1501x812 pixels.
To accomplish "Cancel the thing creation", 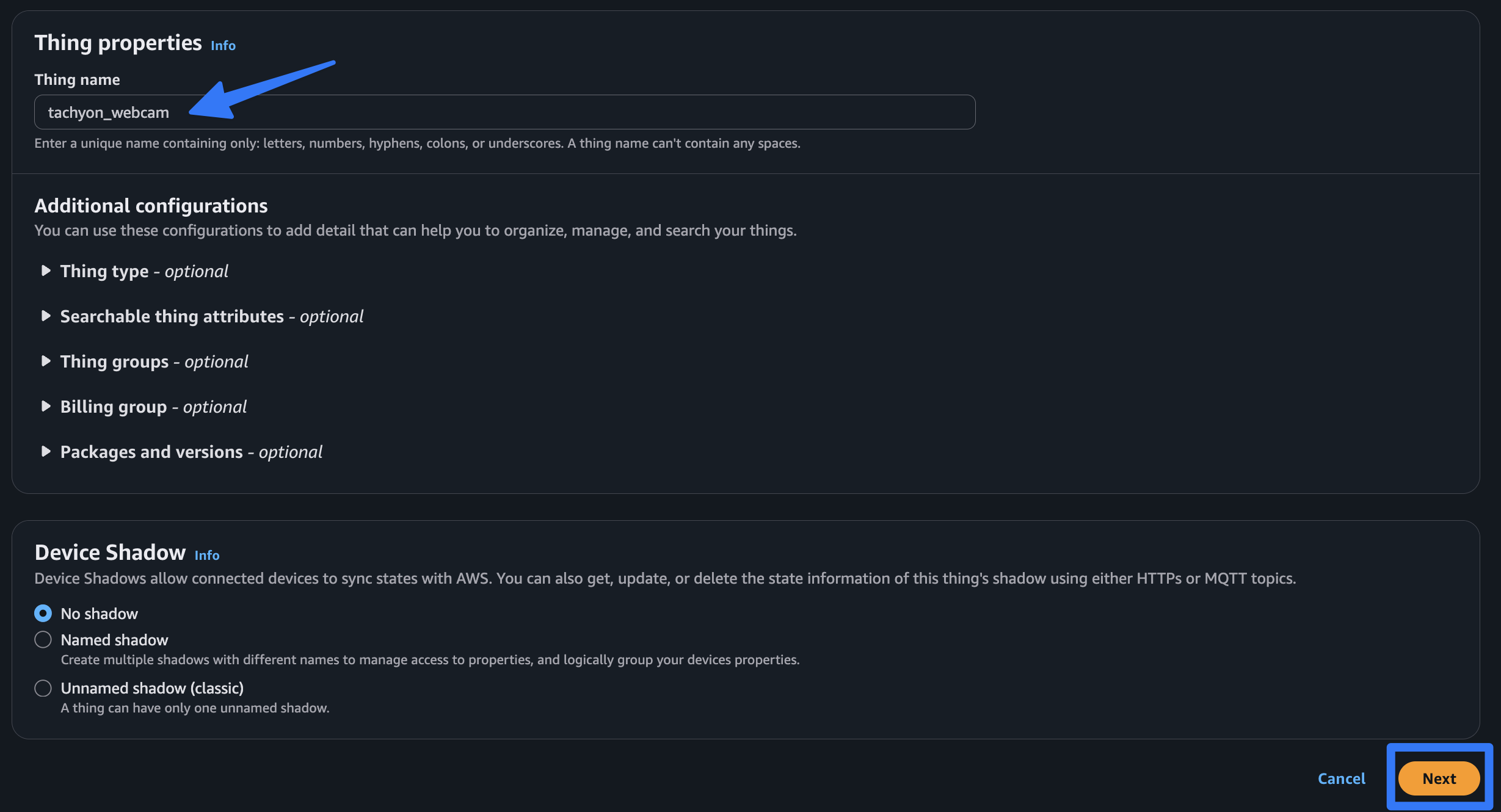I will point(1341,778).
